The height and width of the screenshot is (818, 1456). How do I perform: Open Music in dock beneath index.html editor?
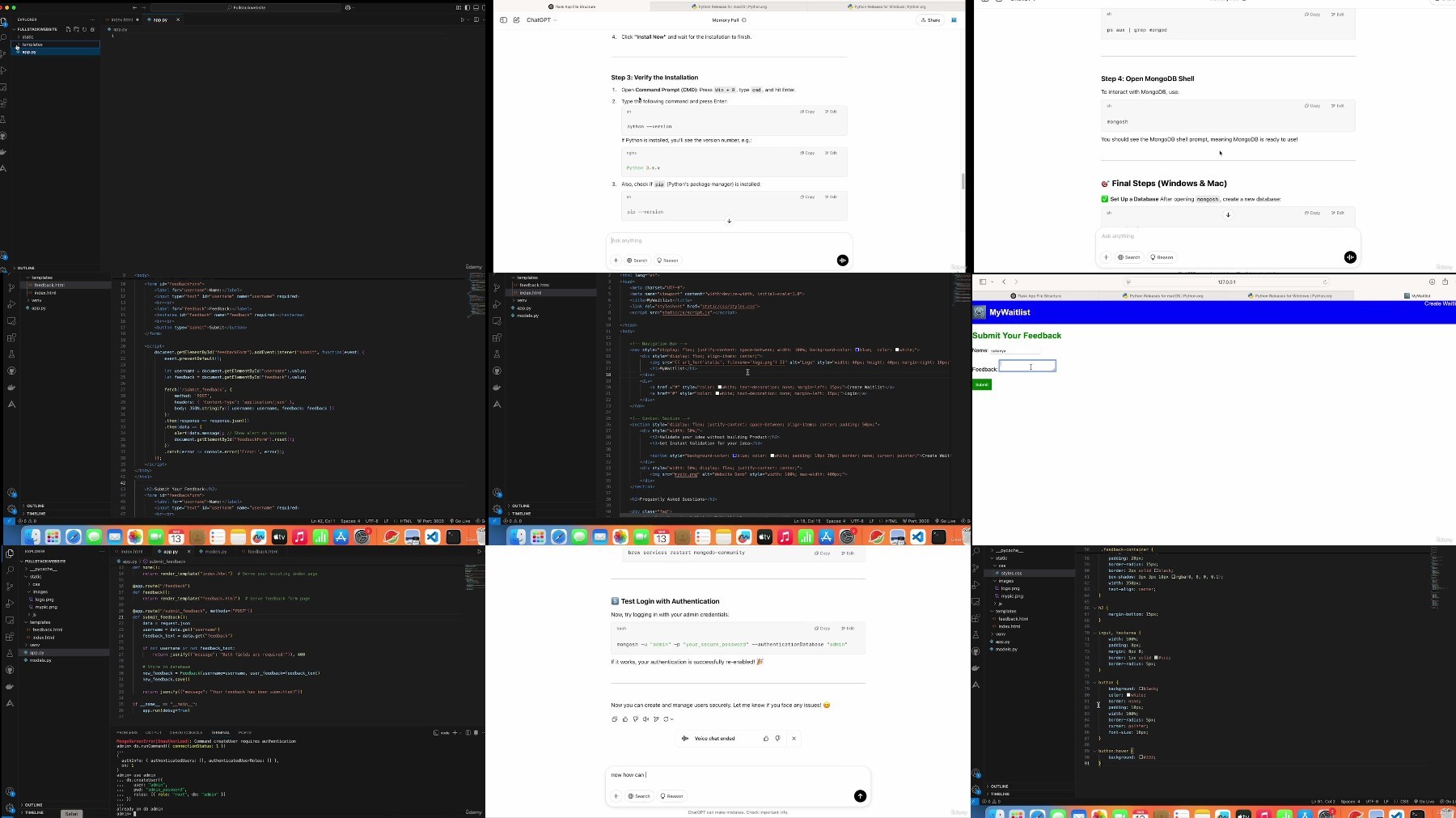tap(785, 537)
